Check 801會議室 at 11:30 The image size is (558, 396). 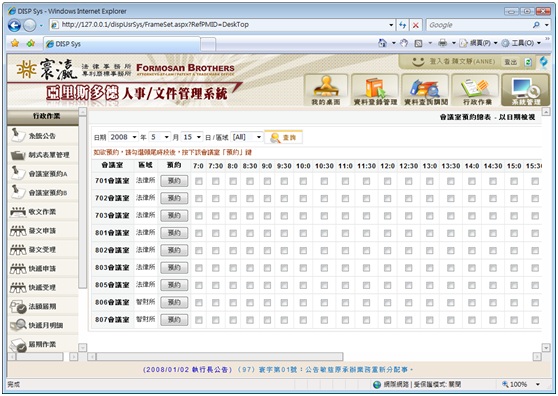pos(367,233)
